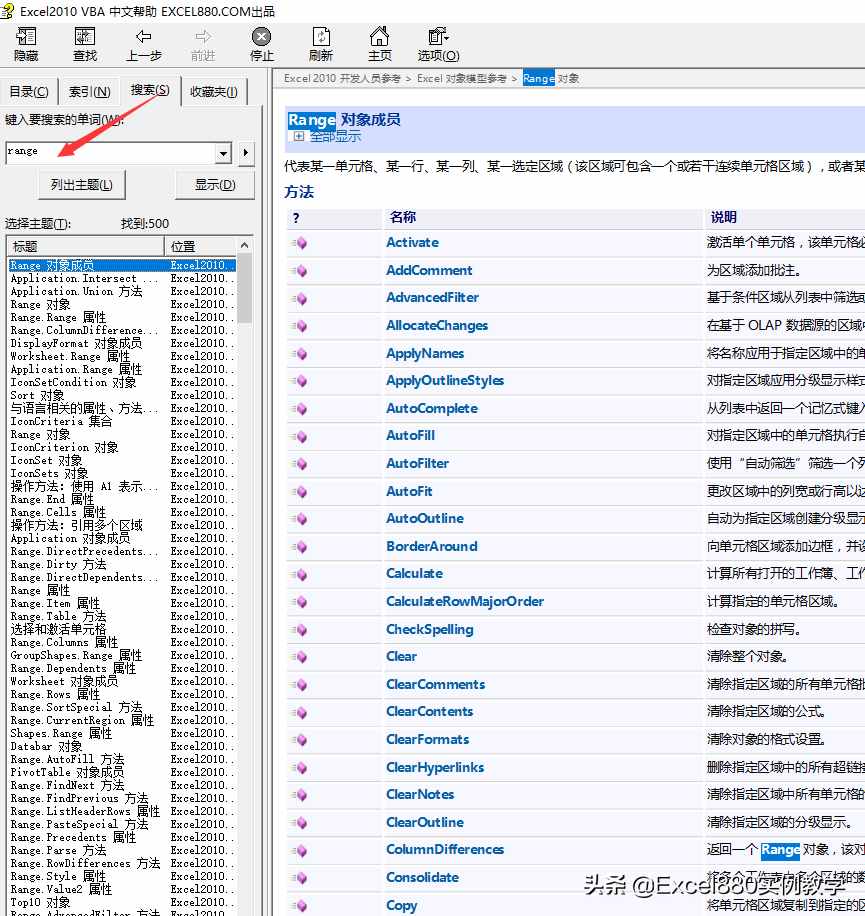Click the method icon beside AutoFill
Image resolution: width=865 pixels, height=916 pixels.
point(300,436)
